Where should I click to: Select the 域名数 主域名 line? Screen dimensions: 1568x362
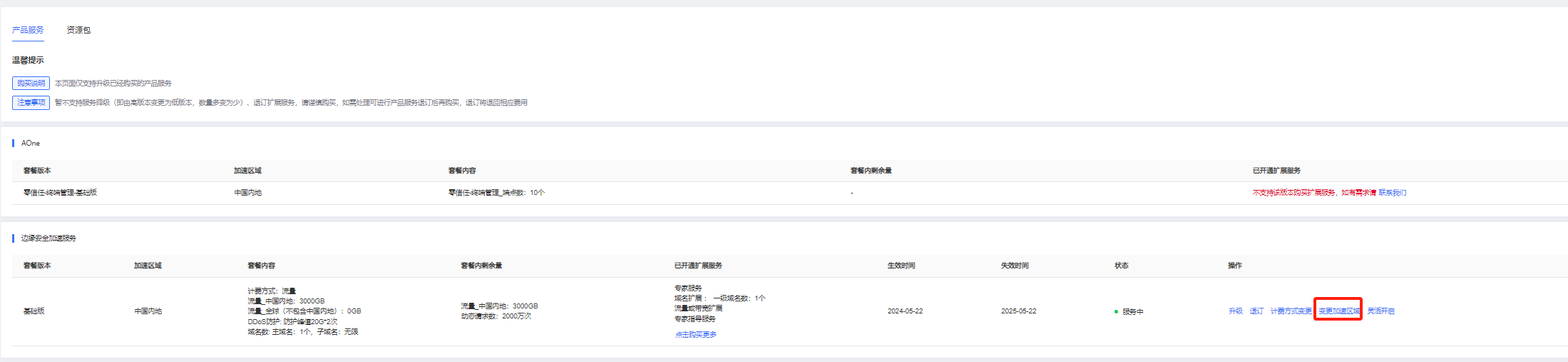pyautogui.click(x=303, y=332)
